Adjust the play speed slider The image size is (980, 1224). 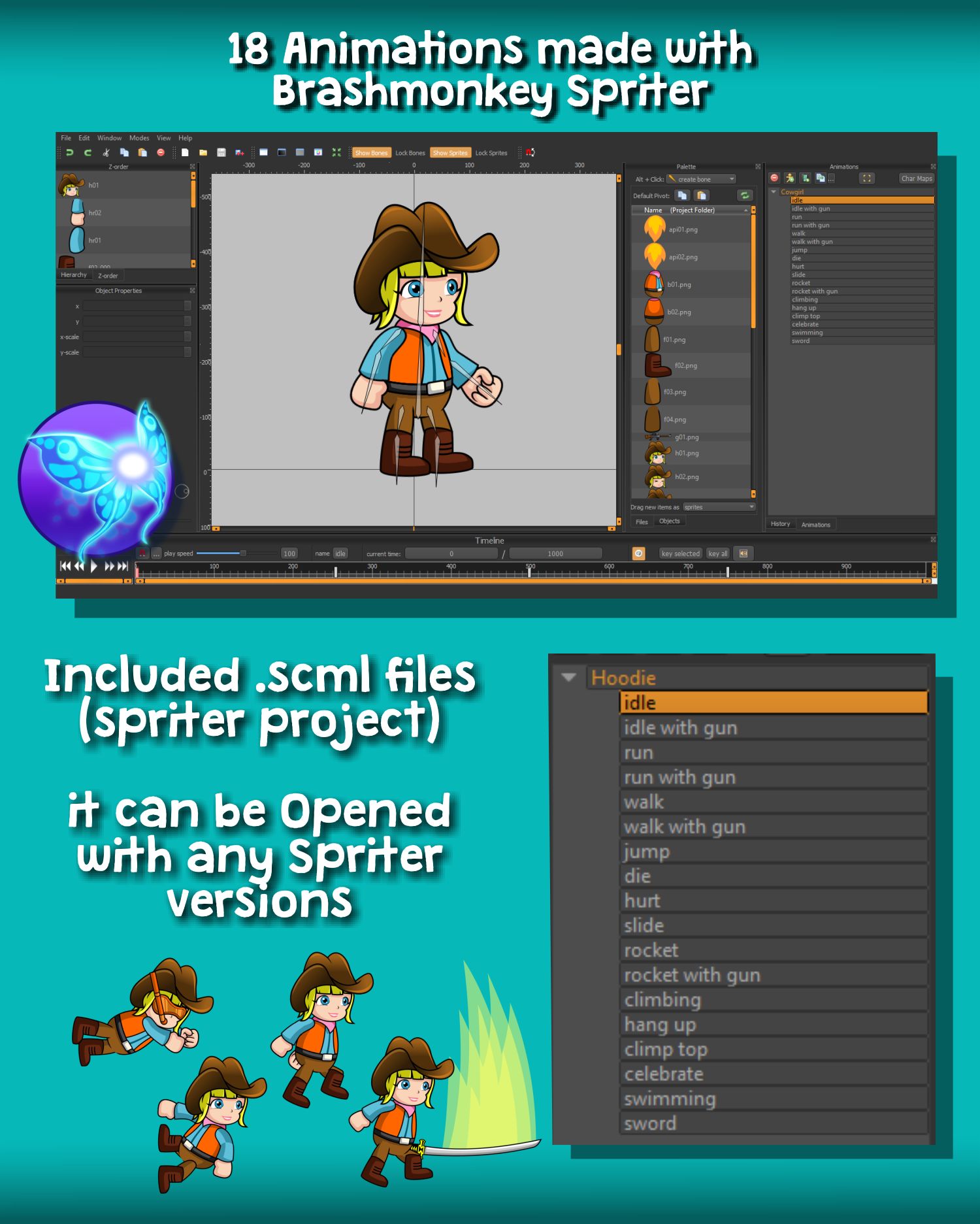tap(242, 554)
